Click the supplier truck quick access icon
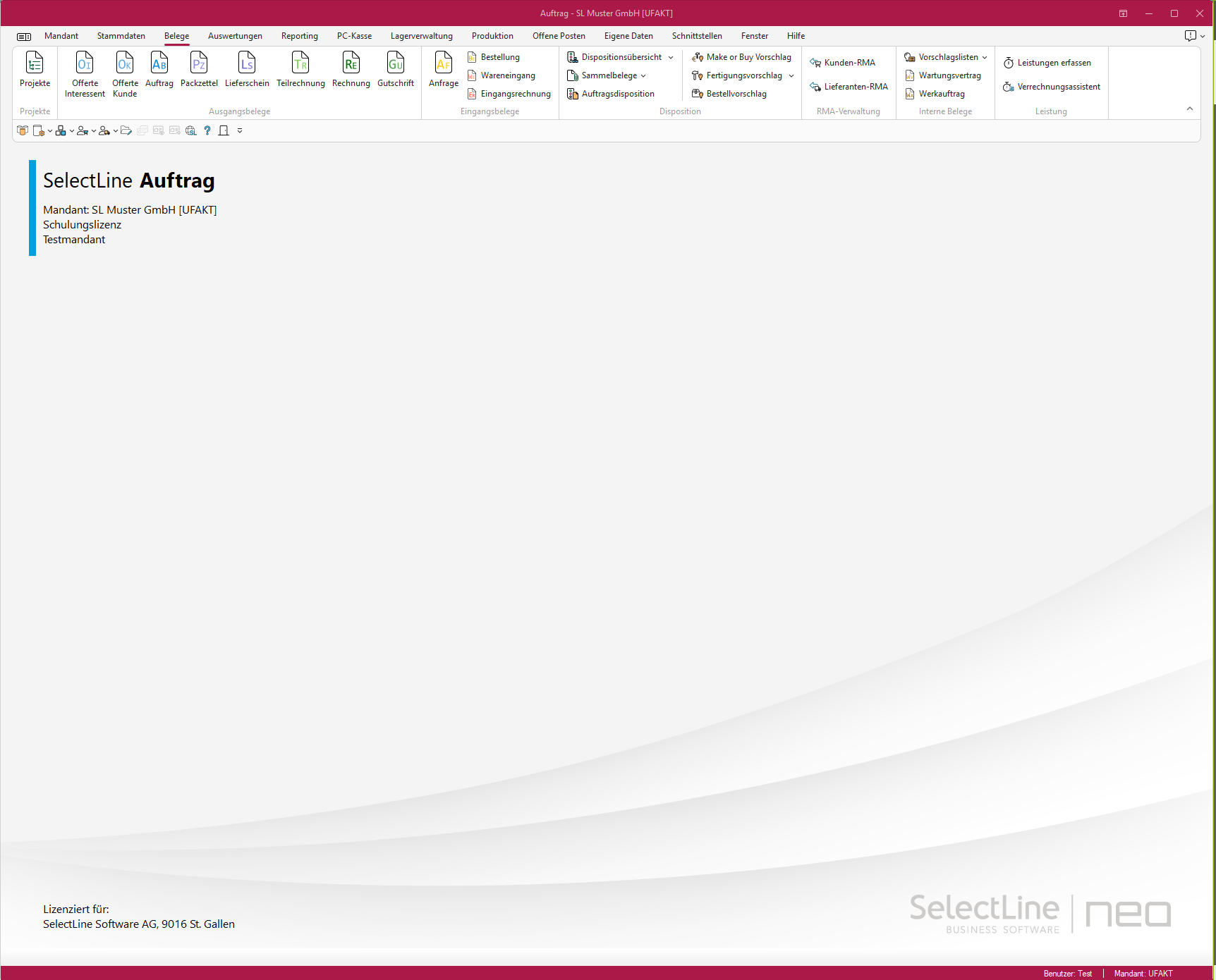 [x=104, y=130]
